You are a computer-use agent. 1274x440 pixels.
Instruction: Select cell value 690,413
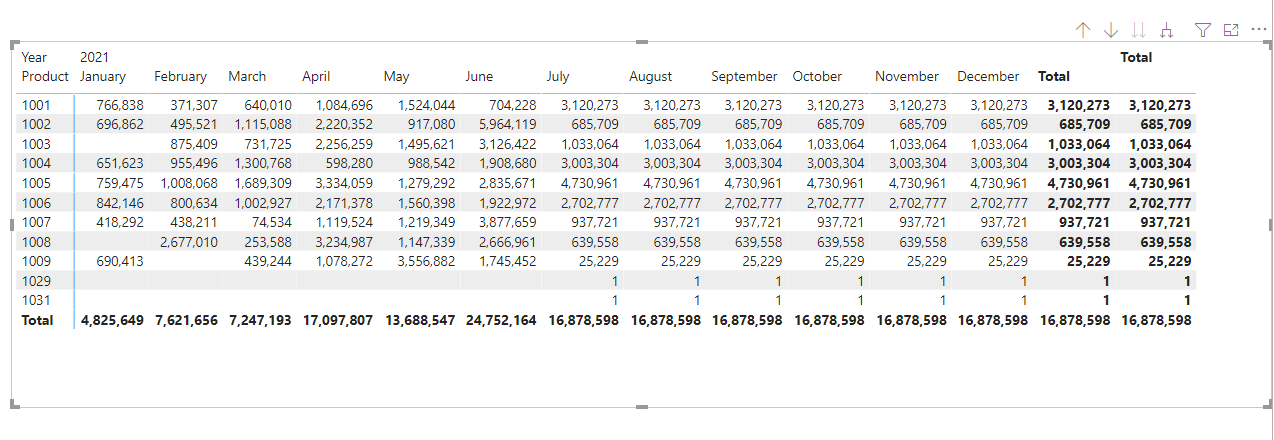click(120, 261)
